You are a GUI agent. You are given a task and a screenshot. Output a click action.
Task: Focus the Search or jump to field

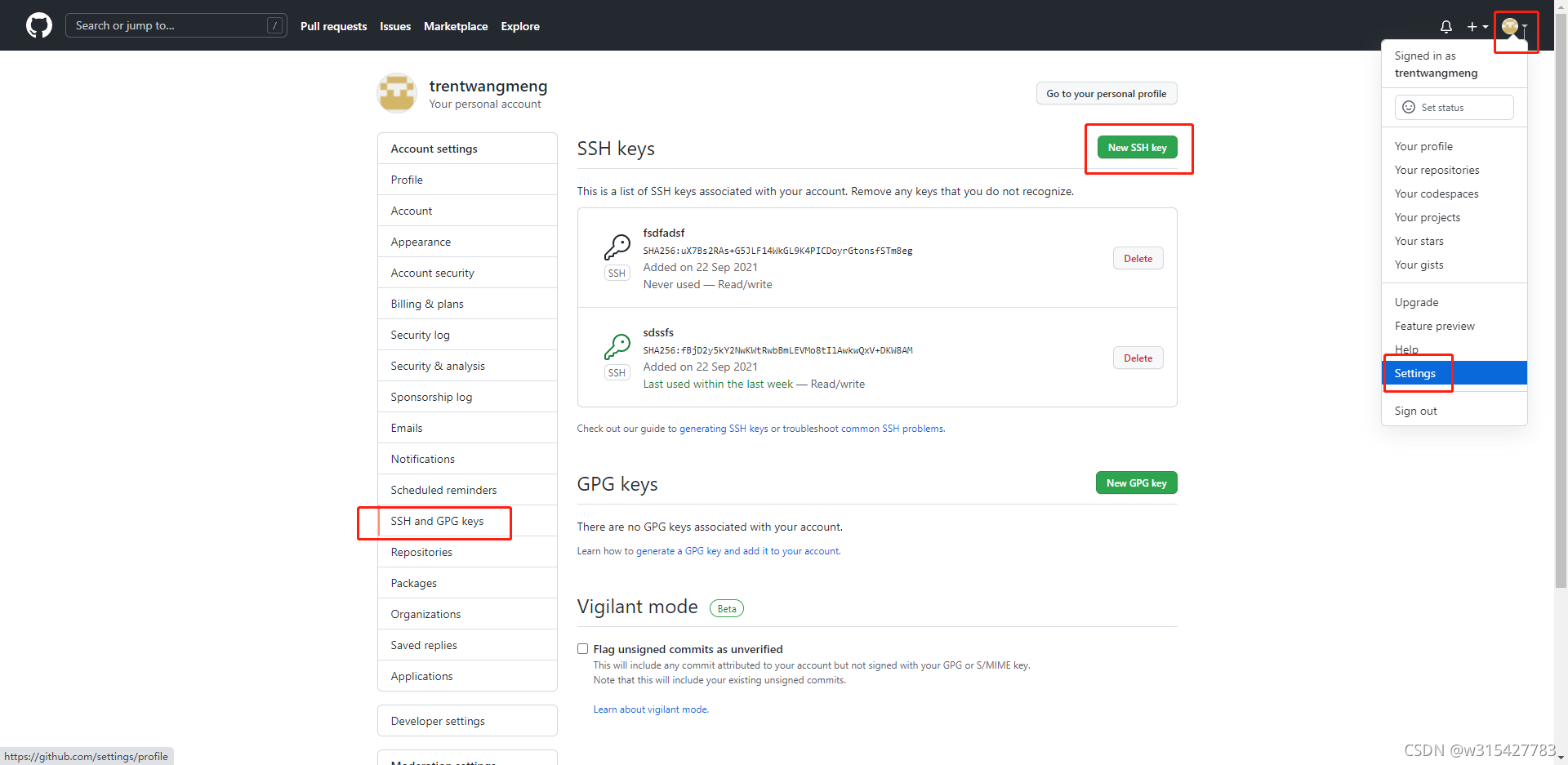pos(176,25)
